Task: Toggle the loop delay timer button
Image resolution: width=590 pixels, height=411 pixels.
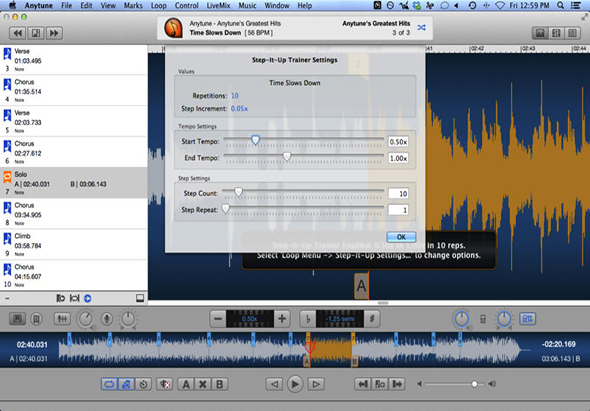Action: pyautogui.click(x=143, y=384)
